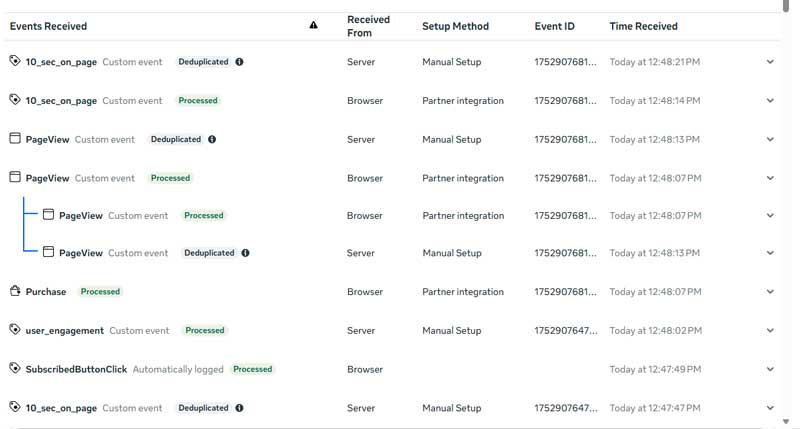
Task: Expand the Purchase event row chevron
Action: click(x=770, y=292)
